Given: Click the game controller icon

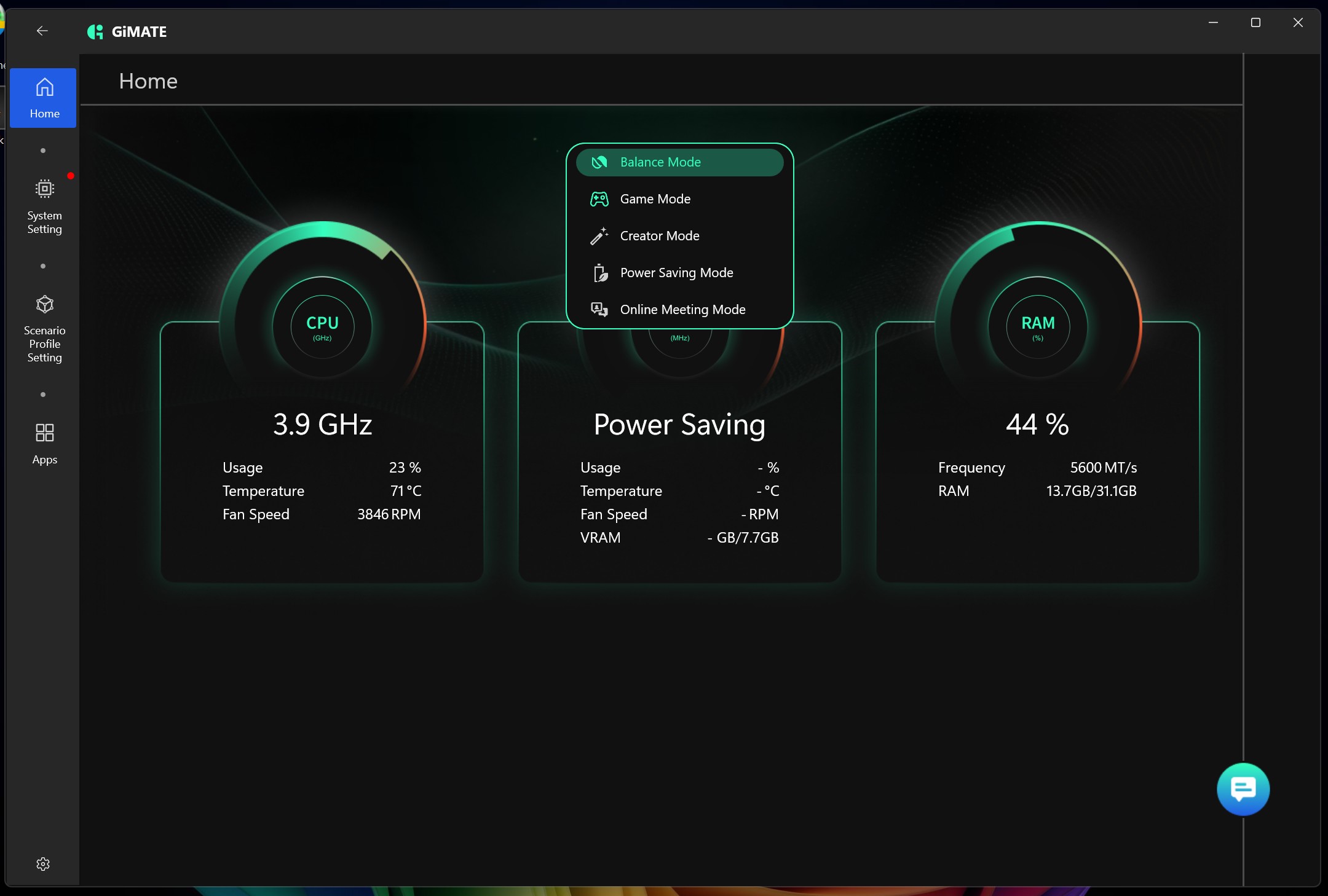Looking at the screenshot, I should click(599, 199).
